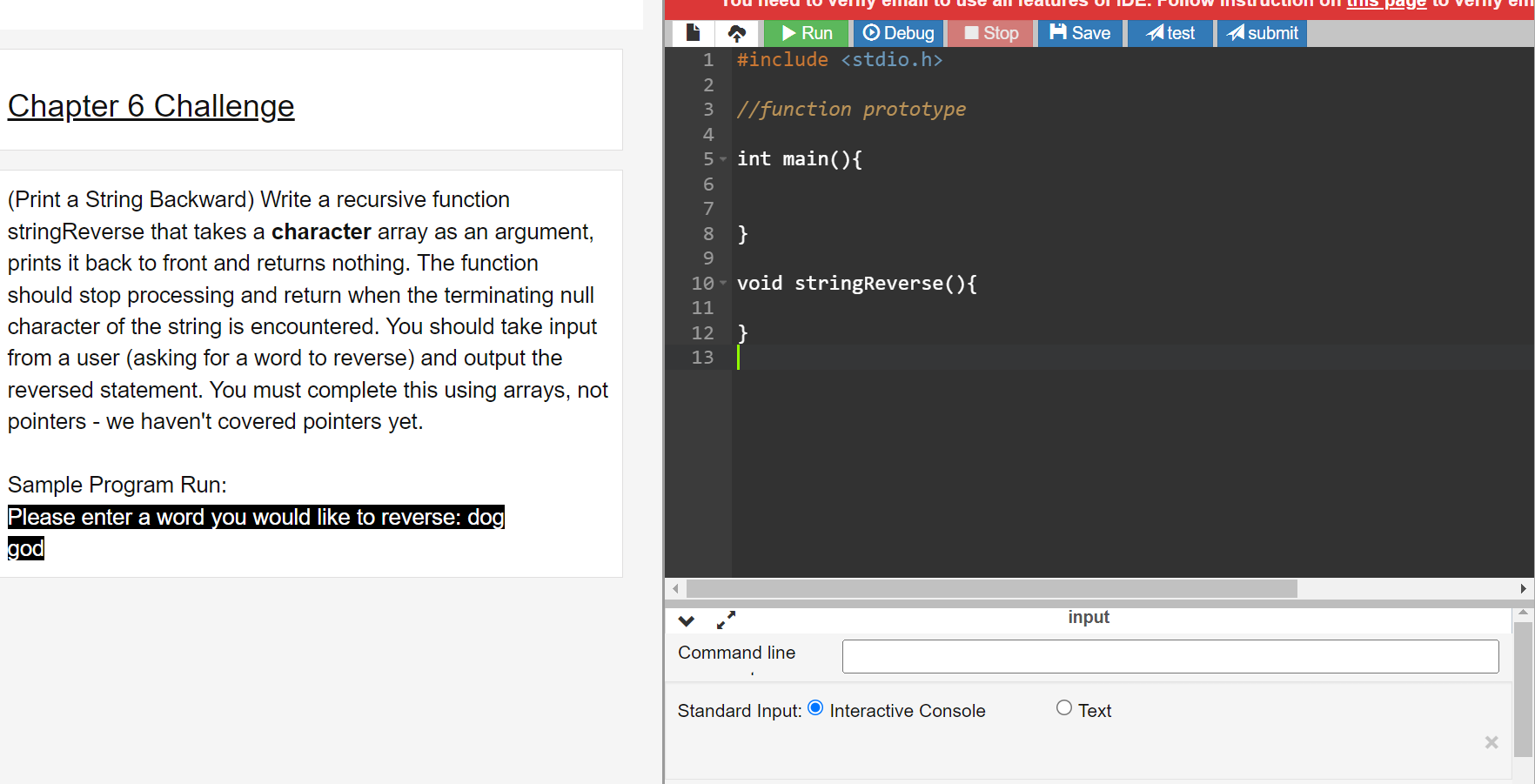The width and height of the screenshot is (1535, 784).
Task: Open the email verification page link
Action: pyautogui.click(x=1384, y=4)
